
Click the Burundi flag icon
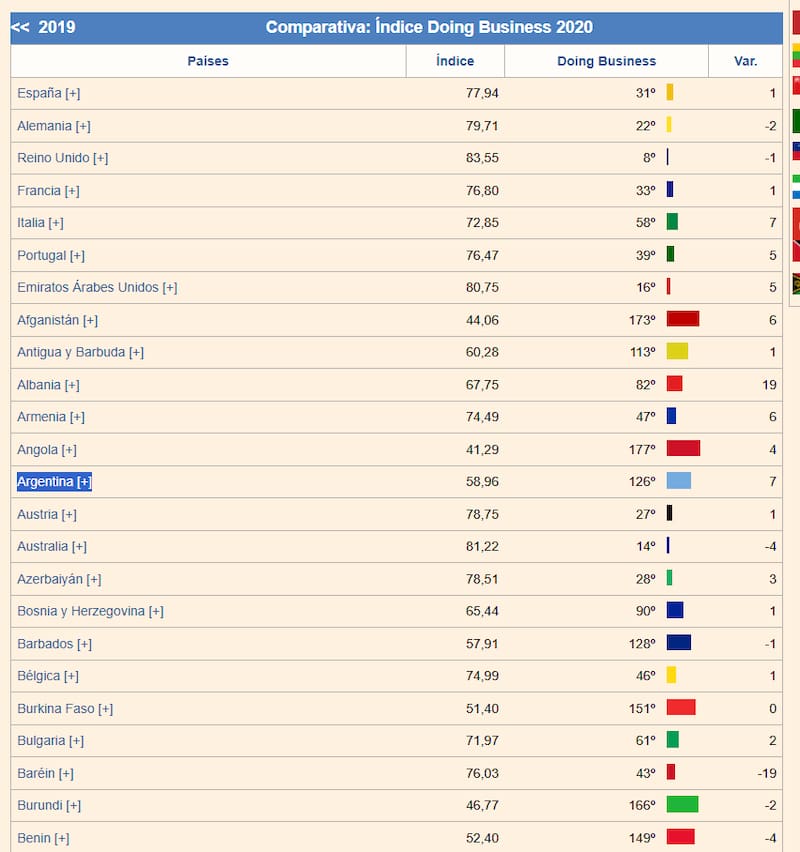tap(682, 804)
